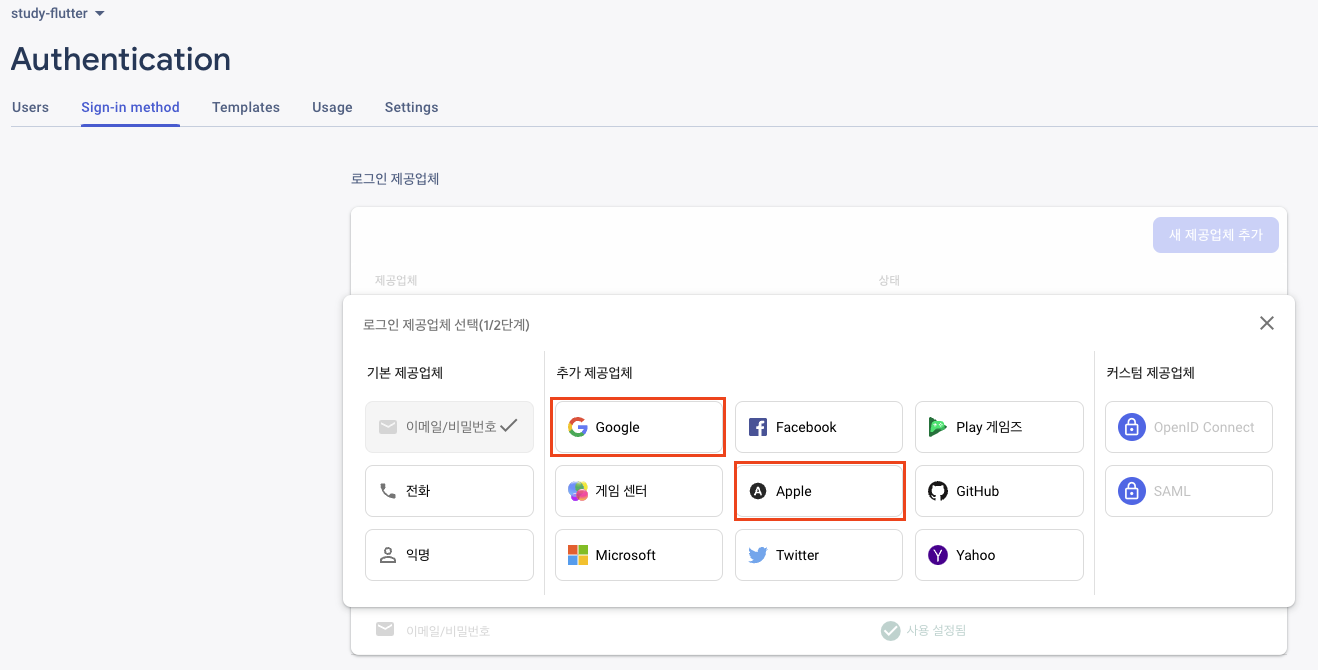
Task: Click the Google logo icon
Action: pyautogui.click(x=577, y=427)
